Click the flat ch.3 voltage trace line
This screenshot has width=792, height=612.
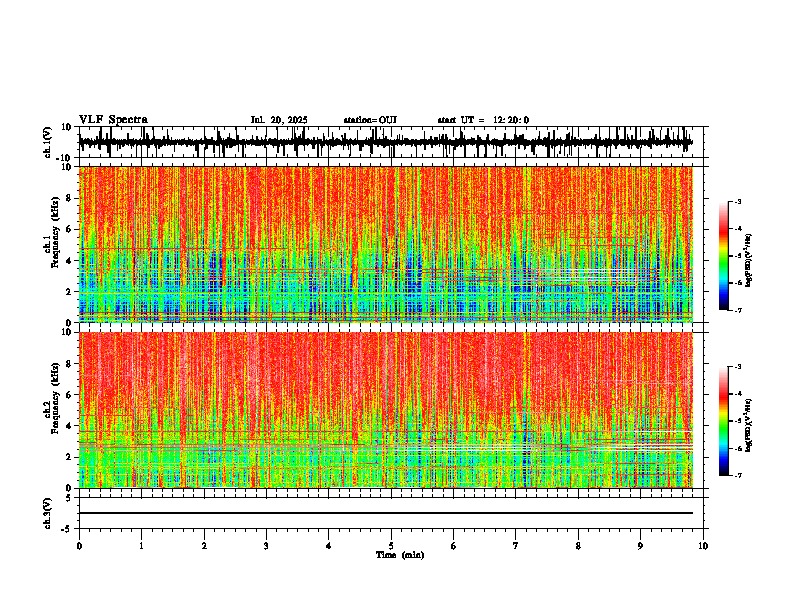[385, 513]
